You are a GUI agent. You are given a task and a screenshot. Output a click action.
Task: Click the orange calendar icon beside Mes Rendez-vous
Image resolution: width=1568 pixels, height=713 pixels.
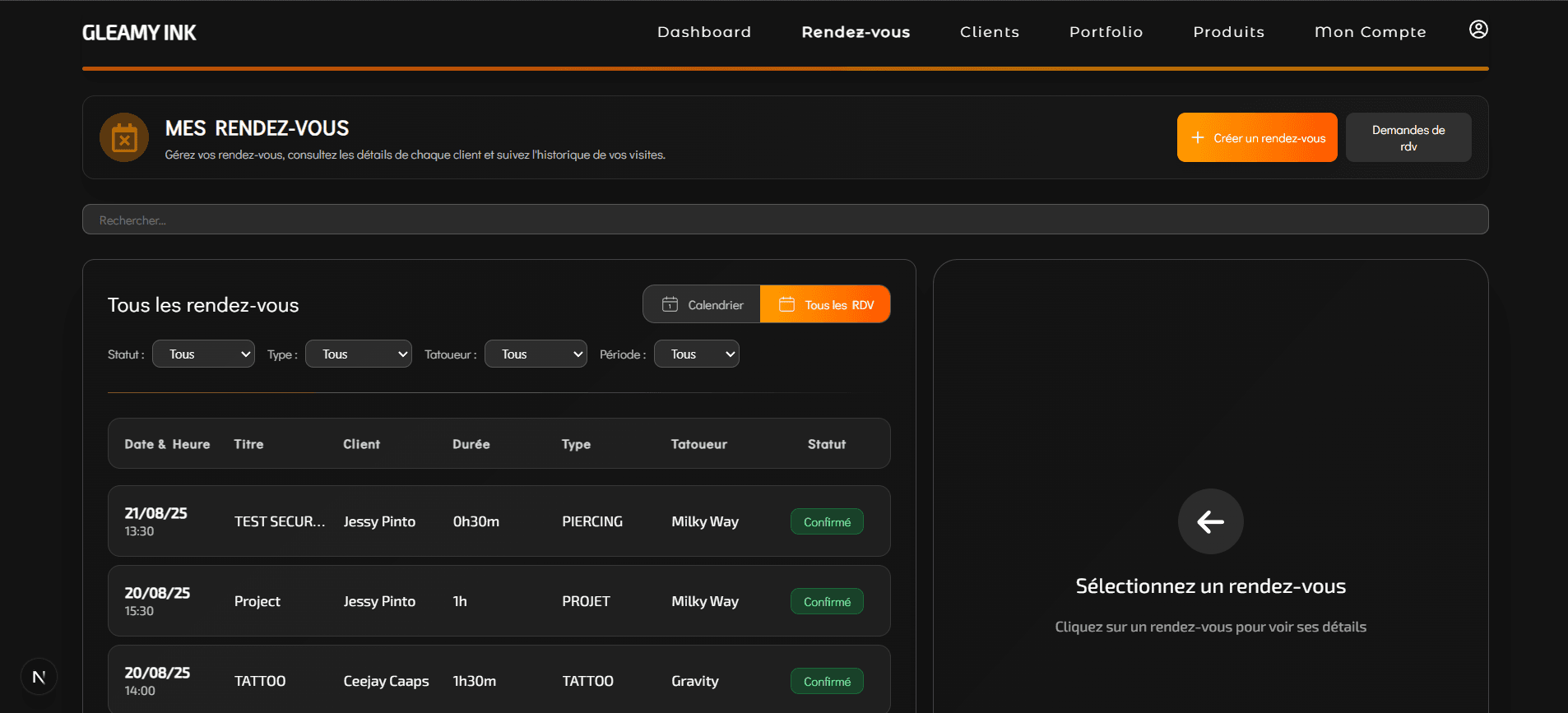coord(124,138)
